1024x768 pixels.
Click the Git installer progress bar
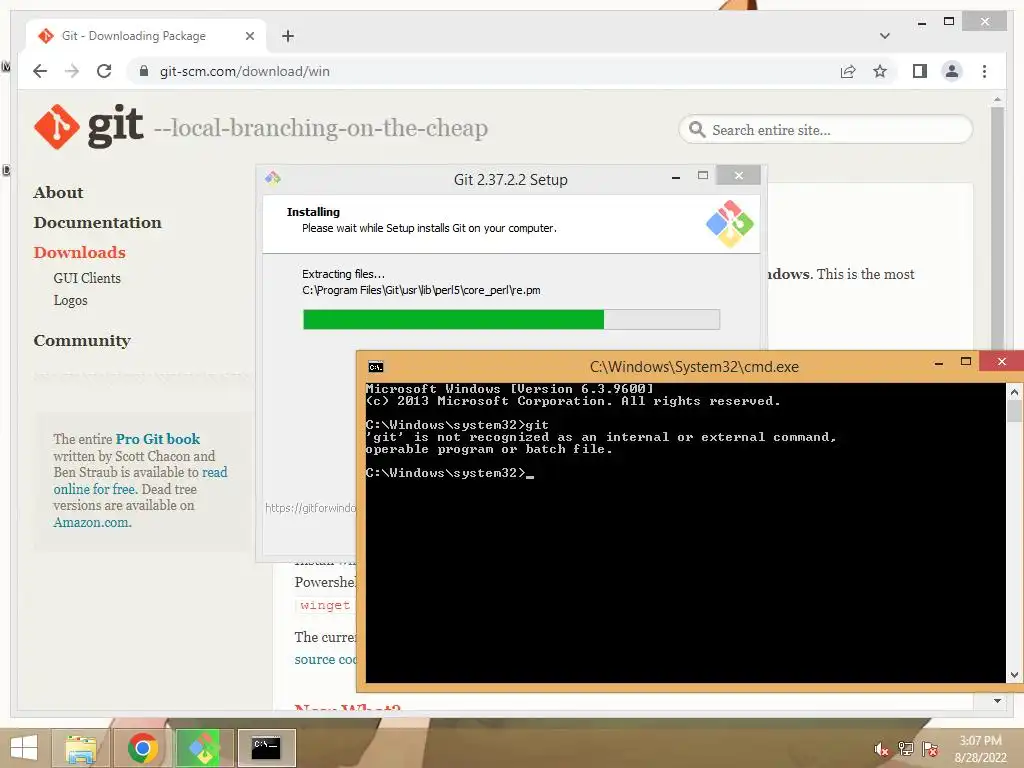[511, 319]
